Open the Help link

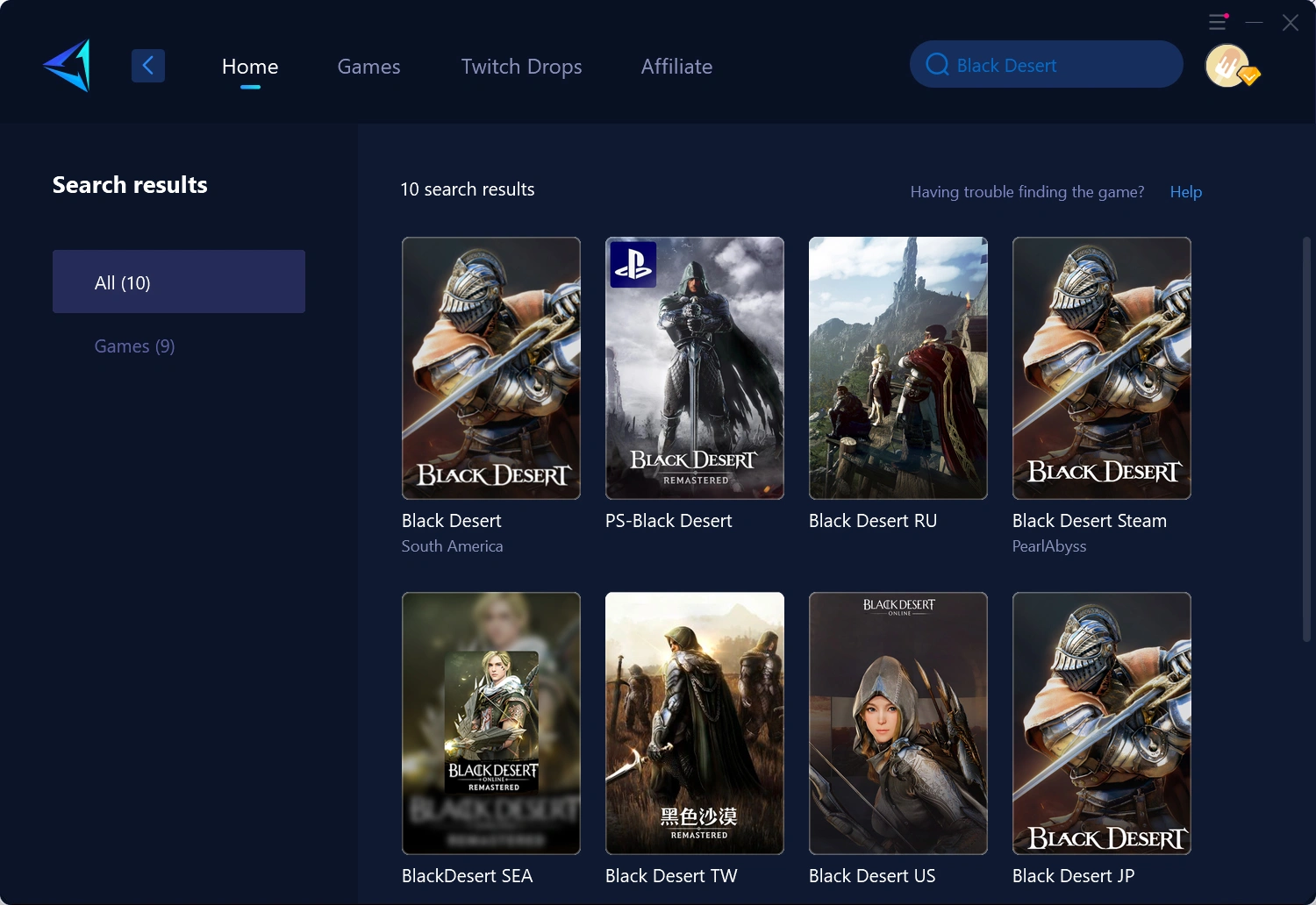click(1186, 192)
